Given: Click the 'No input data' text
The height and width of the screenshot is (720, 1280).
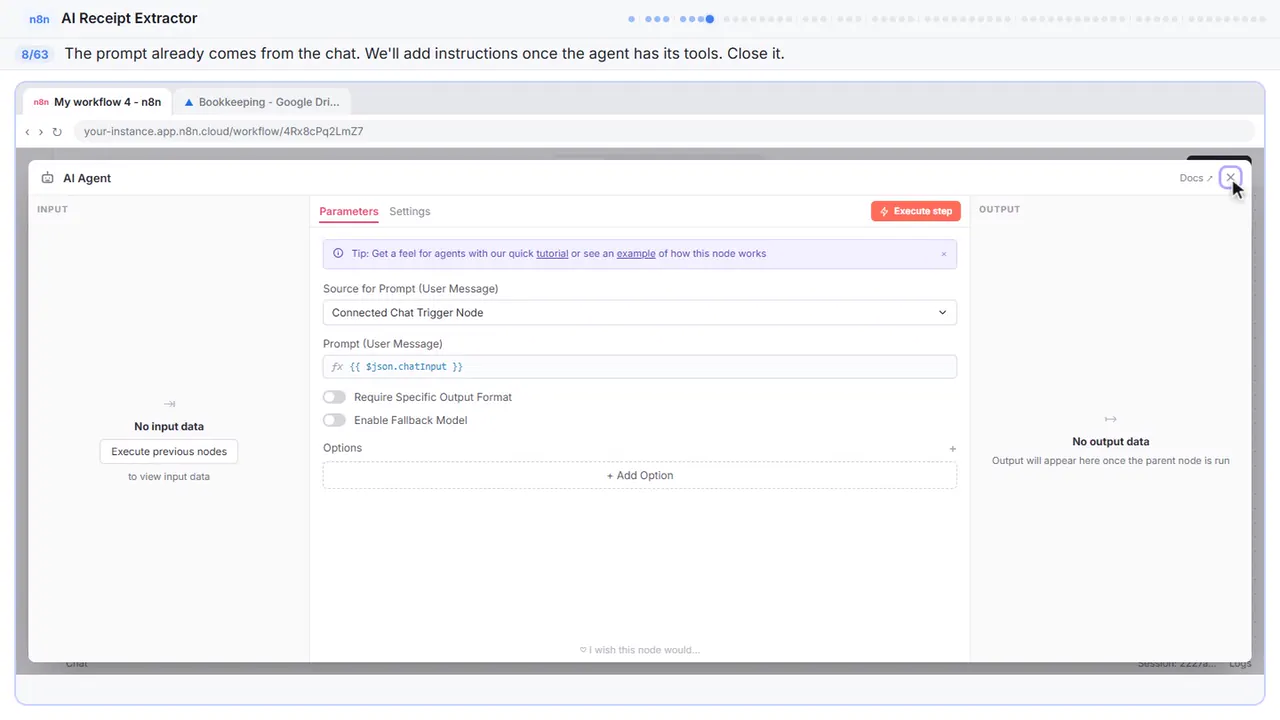Looking at the screenshot, I should click(169, 427).
